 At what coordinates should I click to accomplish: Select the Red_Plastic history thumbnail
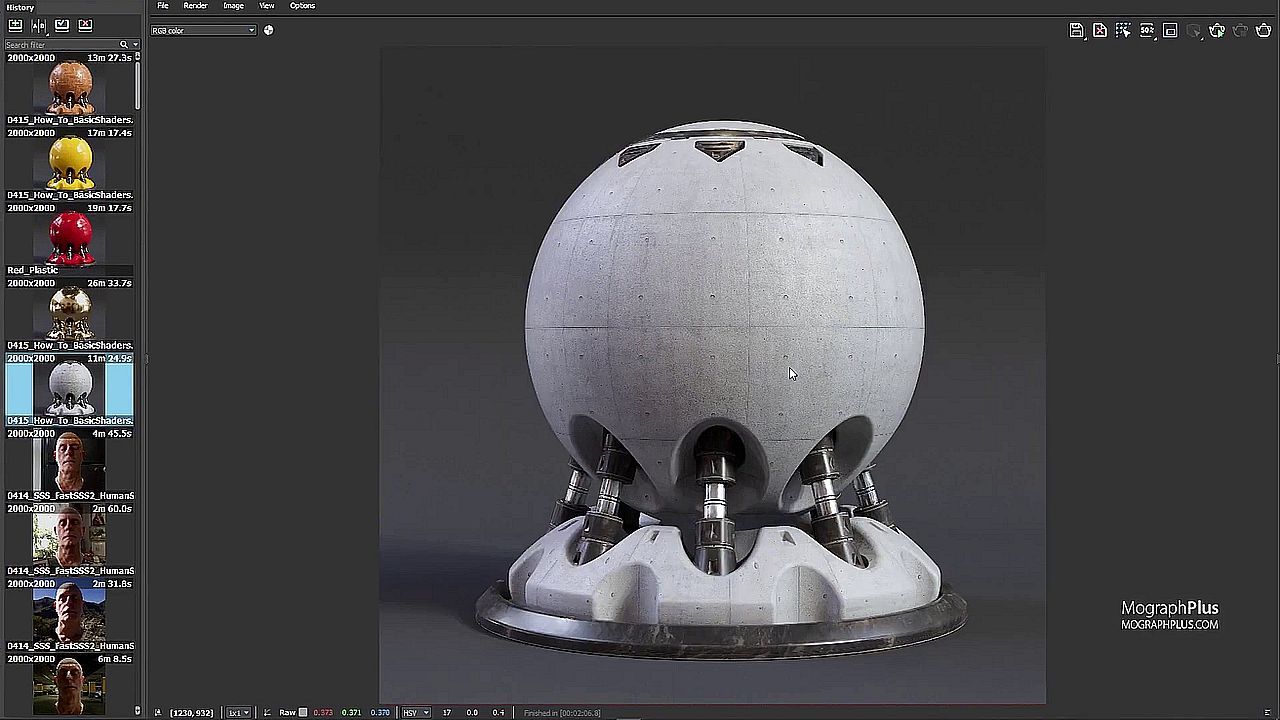point(70,239)
